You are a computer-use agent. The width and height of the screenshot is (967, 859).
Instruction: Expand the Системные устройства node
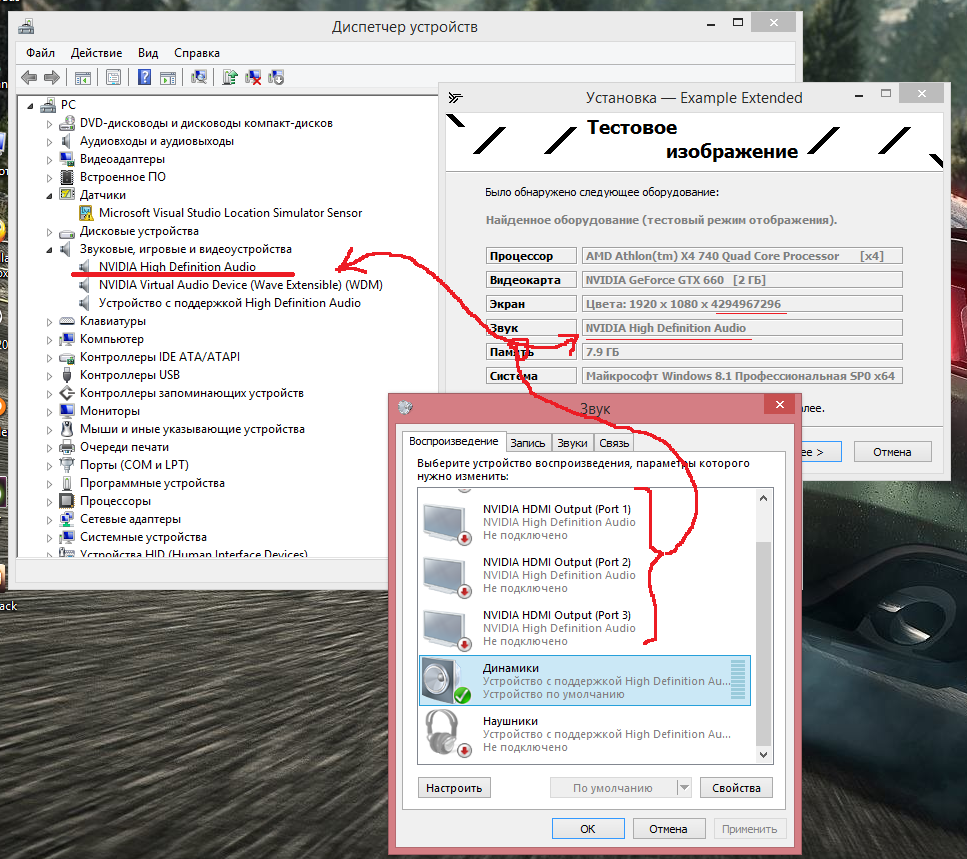(x=49, y=538)
